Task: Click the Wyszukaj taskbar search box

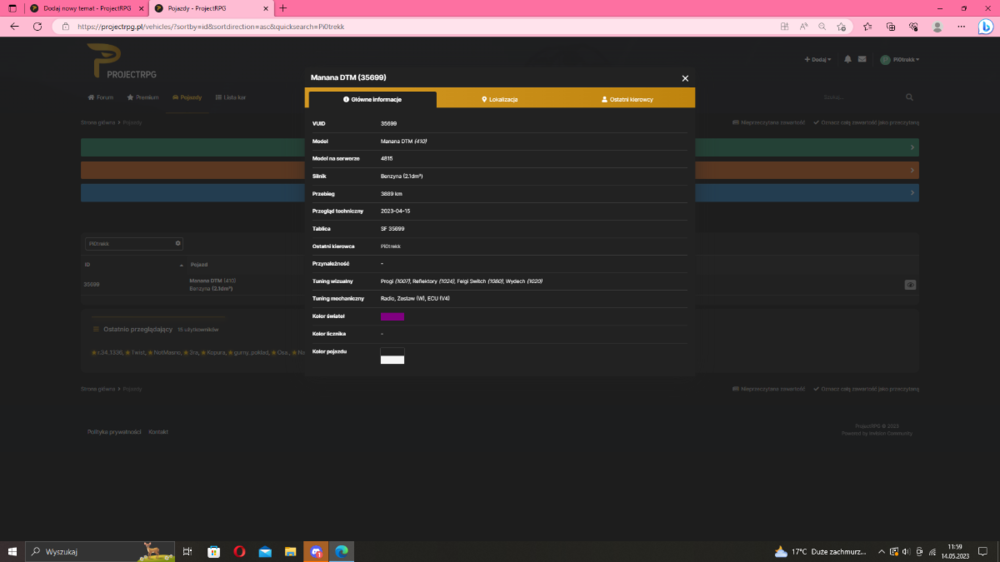Action: click(x=100, y=551)
